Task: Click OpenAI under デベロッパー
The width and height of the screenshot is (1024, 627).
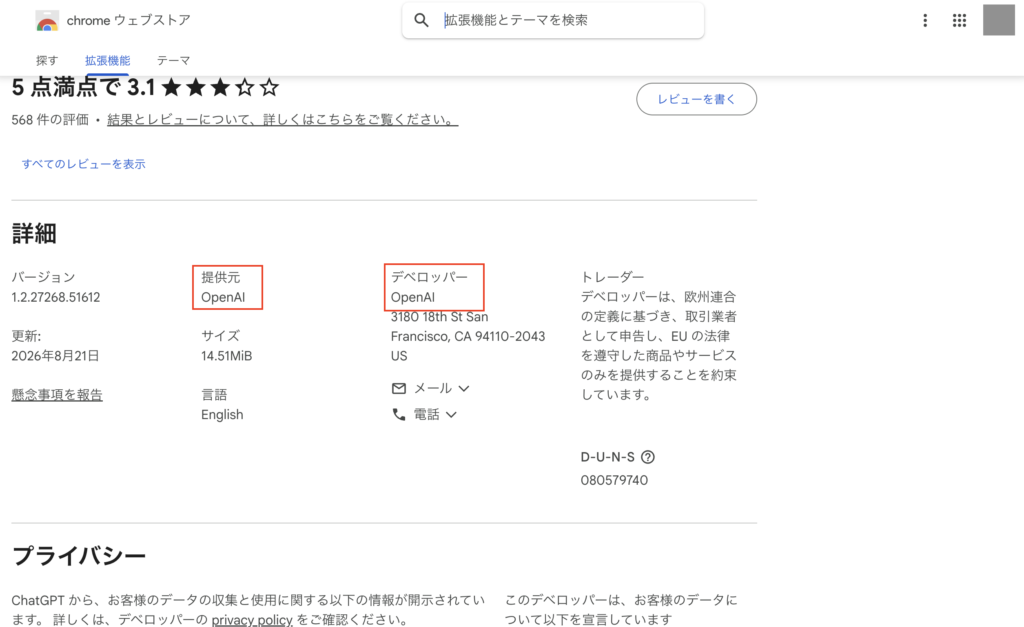Action: (413, 297)
